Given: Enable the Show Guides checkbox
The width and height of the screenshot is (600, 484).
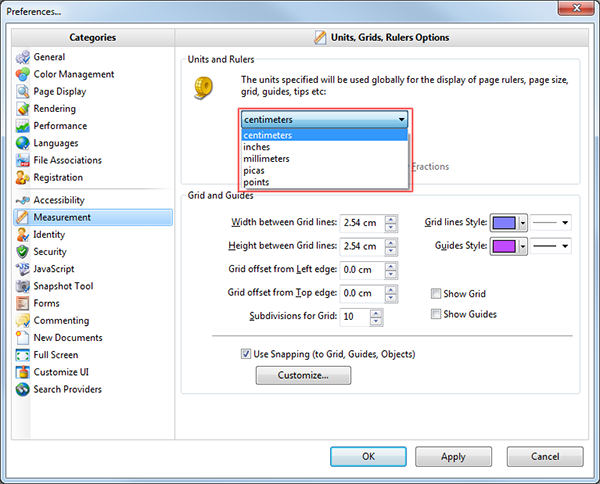Looking at the screenshot, I should (436, 314).
